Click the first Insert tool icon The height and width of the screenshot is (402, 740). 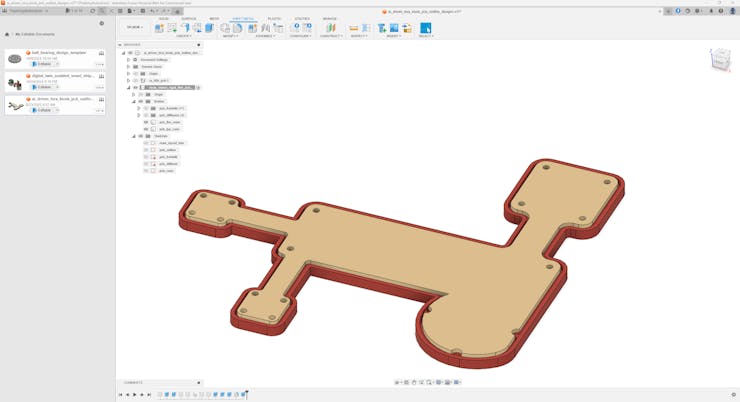pyautogui.click(x=382, y=28)
